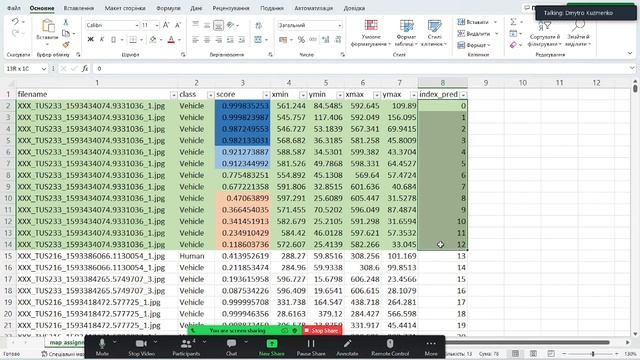Open the xmin column filter dropdown
The image size is (640, 360).
[303, 95]
